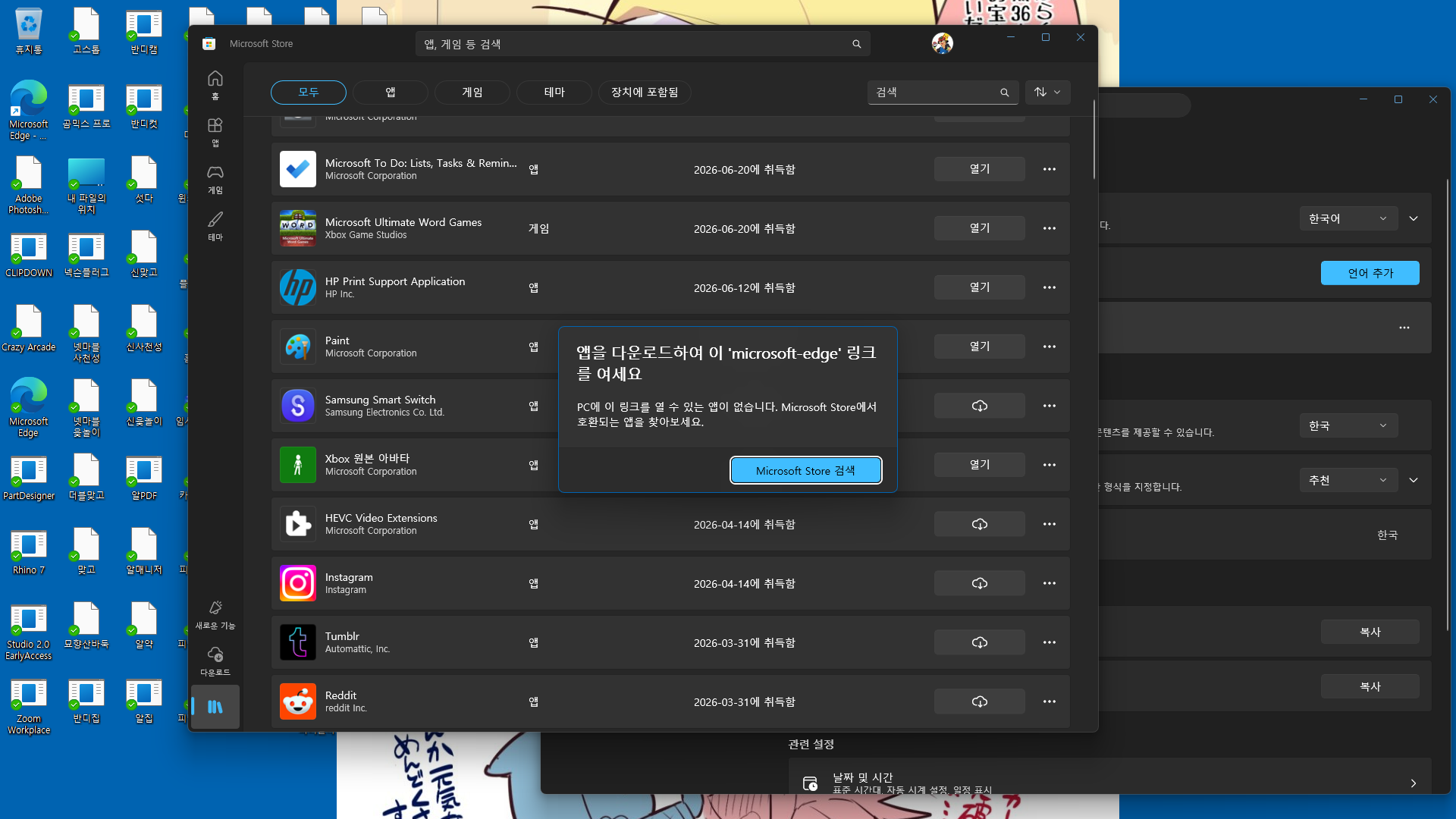The width and height of the screenshot is (1456, 819).
Task: Open more options for Microsoft To Do
Action: click(1050, 169)
